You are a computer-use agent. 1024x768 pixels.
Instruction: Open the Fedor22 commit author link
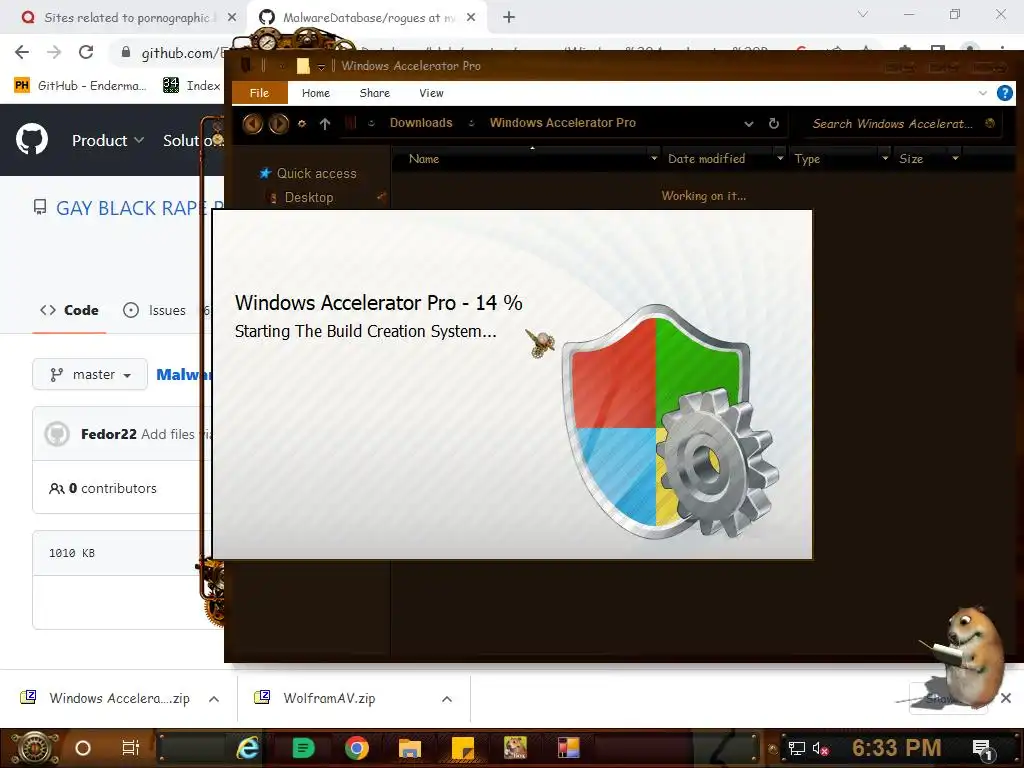click(x=108, y=434)
